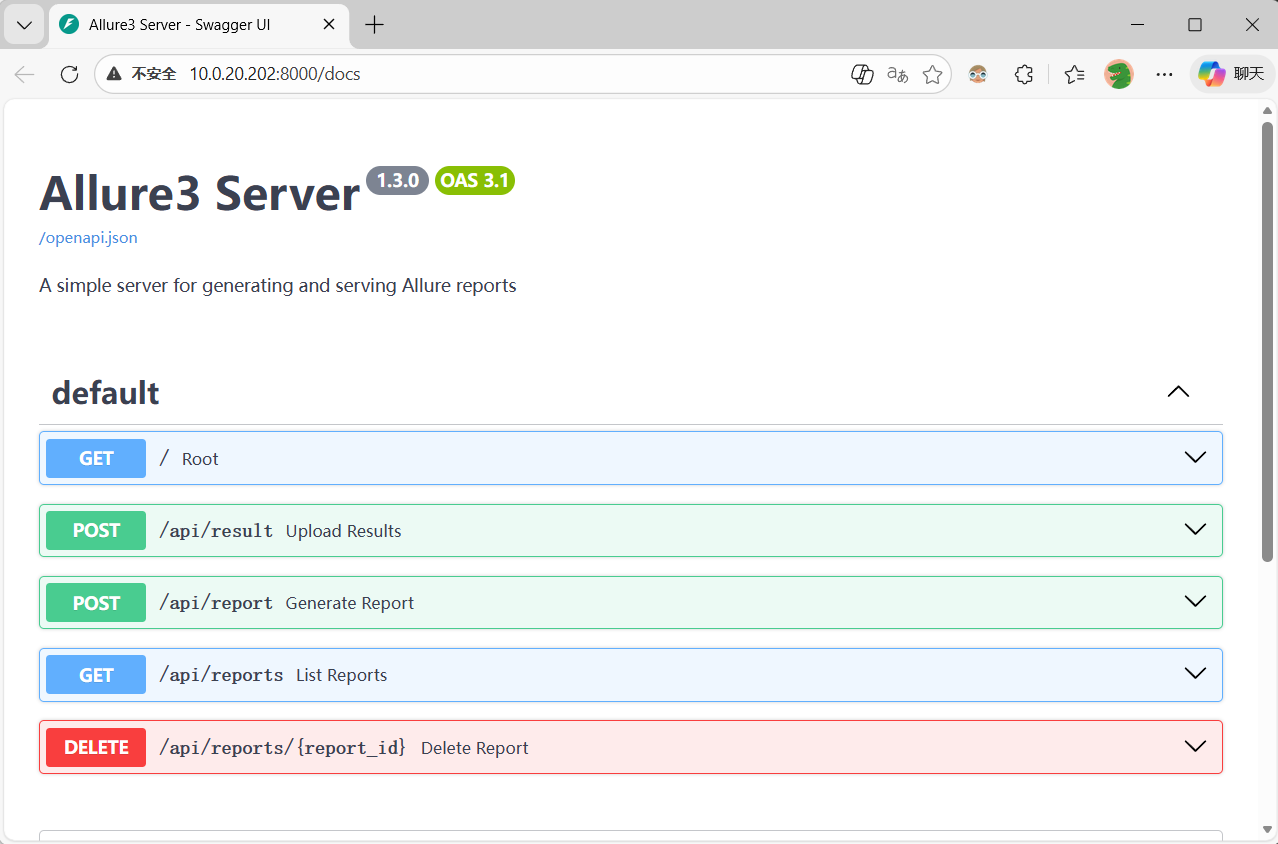
Task: Click the default section heading
Action: pos(106,393)
